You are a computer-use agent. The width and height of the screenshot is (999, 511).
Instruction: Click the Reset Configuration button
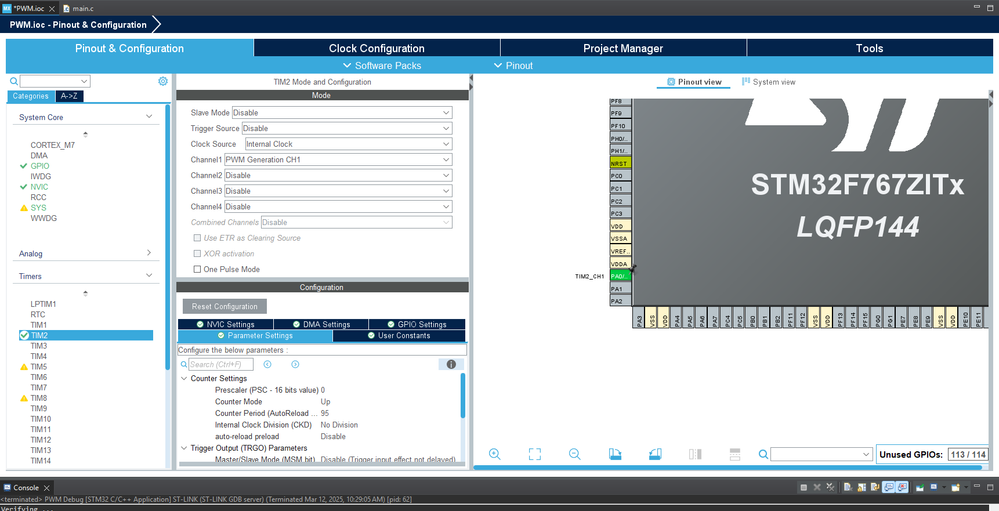pyautogui.click(x=224, y=306)
